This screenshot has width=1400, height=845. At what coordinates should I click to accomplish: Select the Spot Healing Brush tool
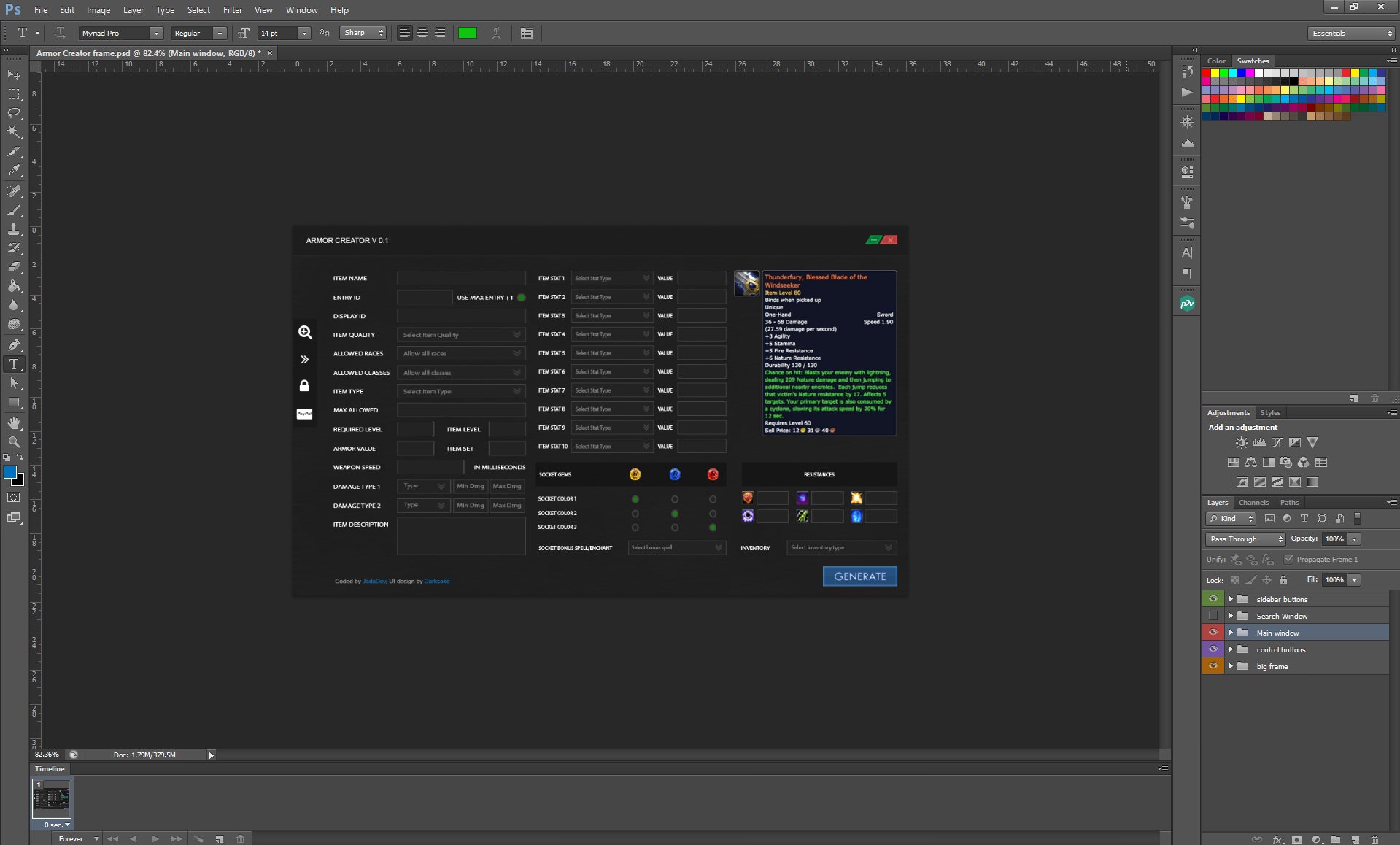click(x=14, y=191)
